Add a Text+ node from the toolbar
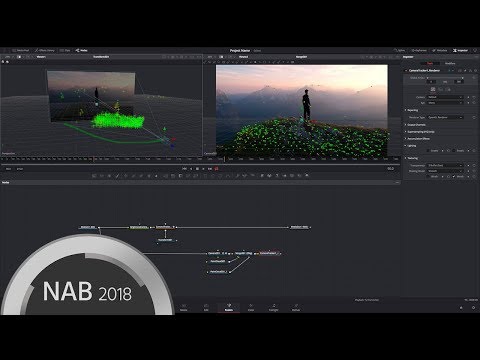The image size is (480, 360). 110,176
